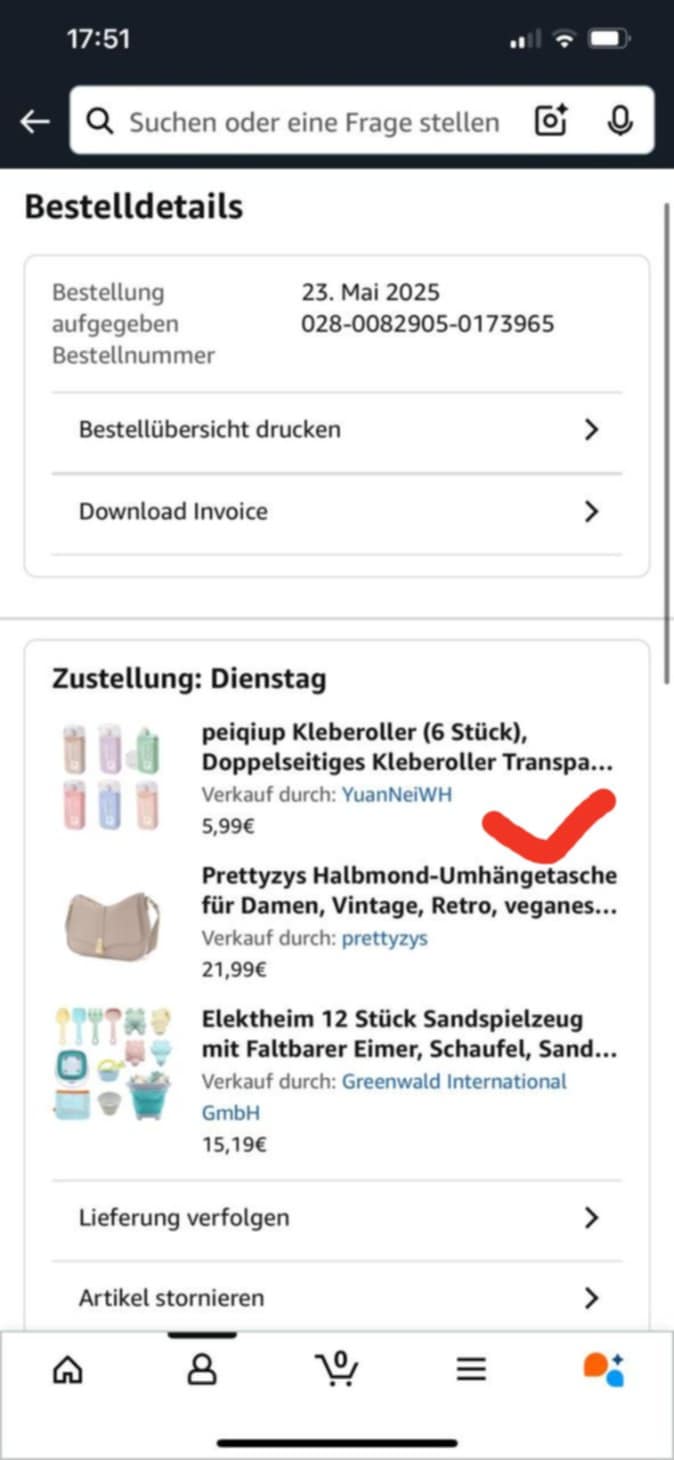Image resolution: width=674 pixels, height=1460 pixels.
Task: Open seller link prettyzys
Action: (x=385, y=939)
